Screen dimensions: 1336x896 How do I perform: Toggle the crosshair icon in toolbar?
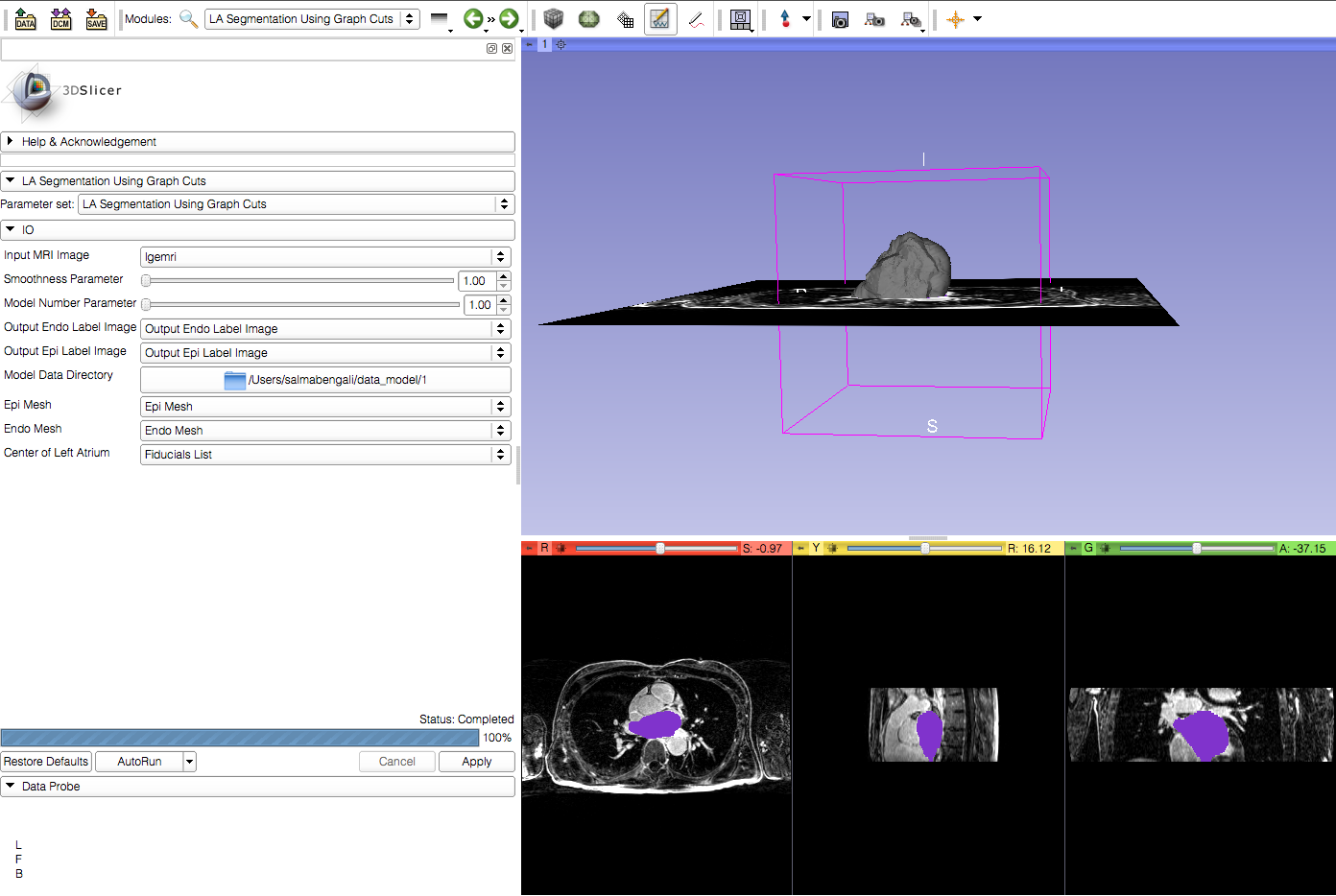click(955, 19)
